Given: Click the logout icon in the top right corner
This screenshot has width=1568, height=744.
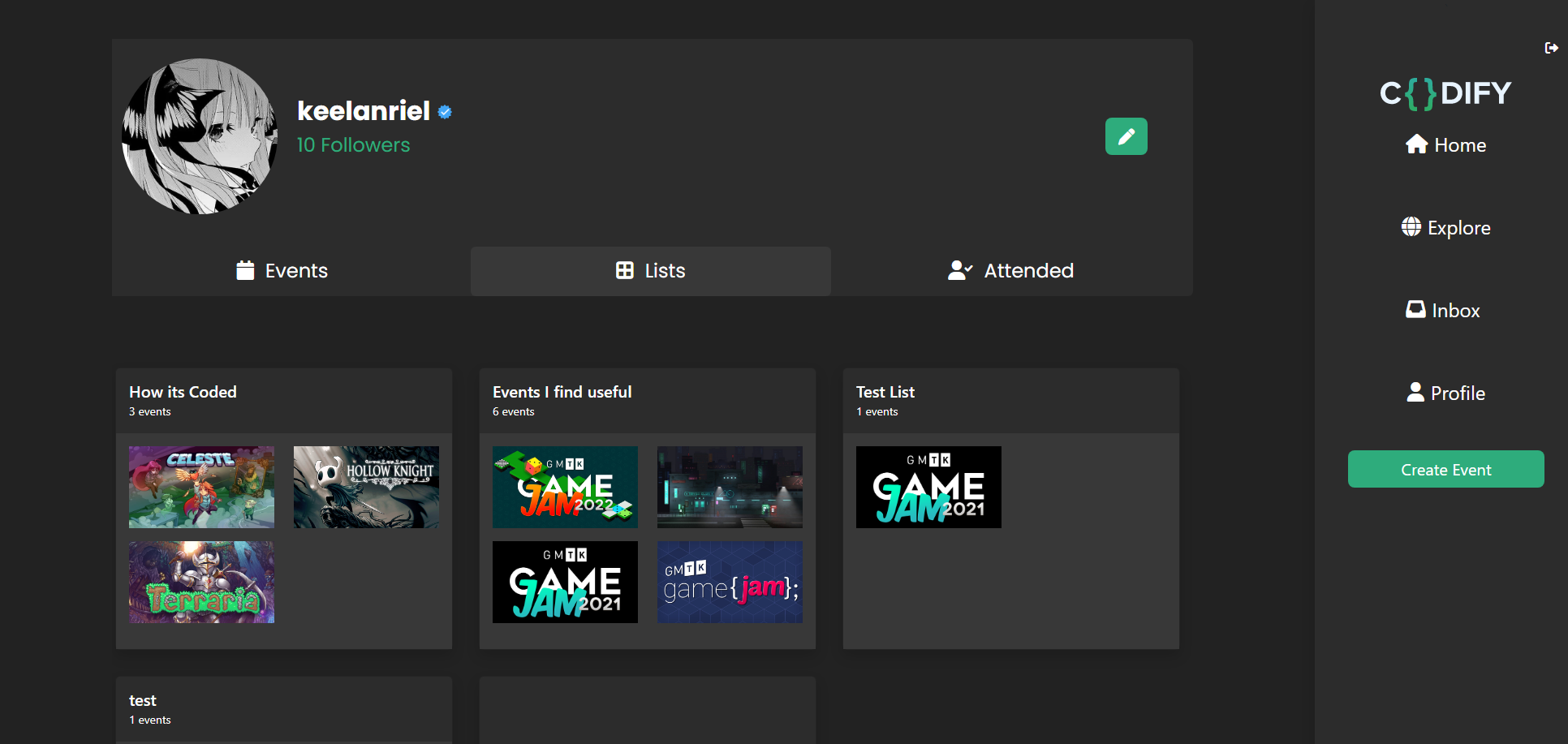Looking at the screenshot, I should coord(1551,48).
